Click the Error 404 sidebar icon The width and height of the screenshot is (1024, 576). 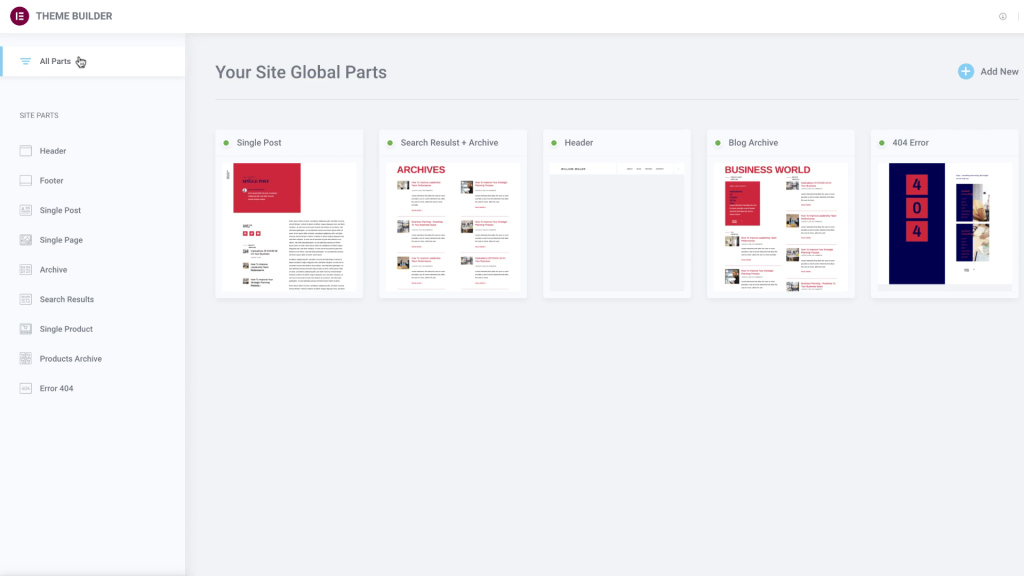point(26,388)
